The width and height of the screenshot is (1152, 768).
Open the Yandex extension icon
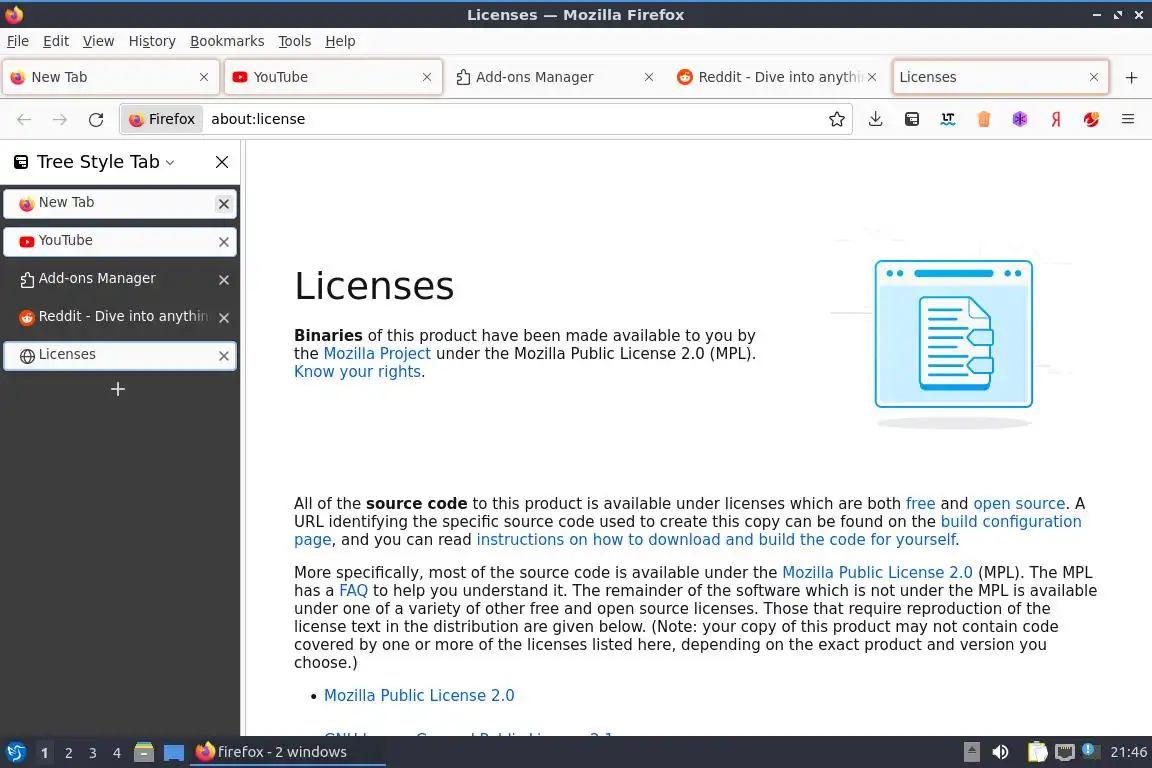coord(1056,119)
